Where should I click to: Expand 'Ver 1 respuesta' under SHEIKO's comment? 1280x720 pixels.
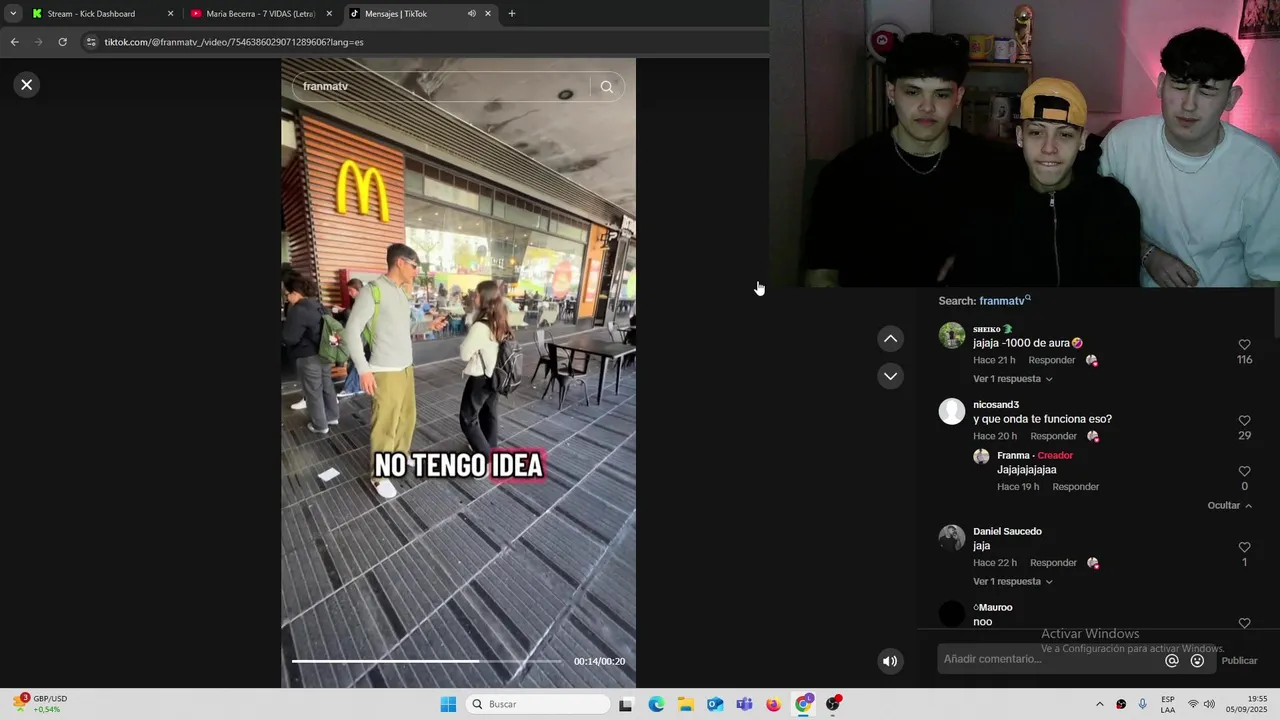pyautogui.click(x=1012, y=379)
